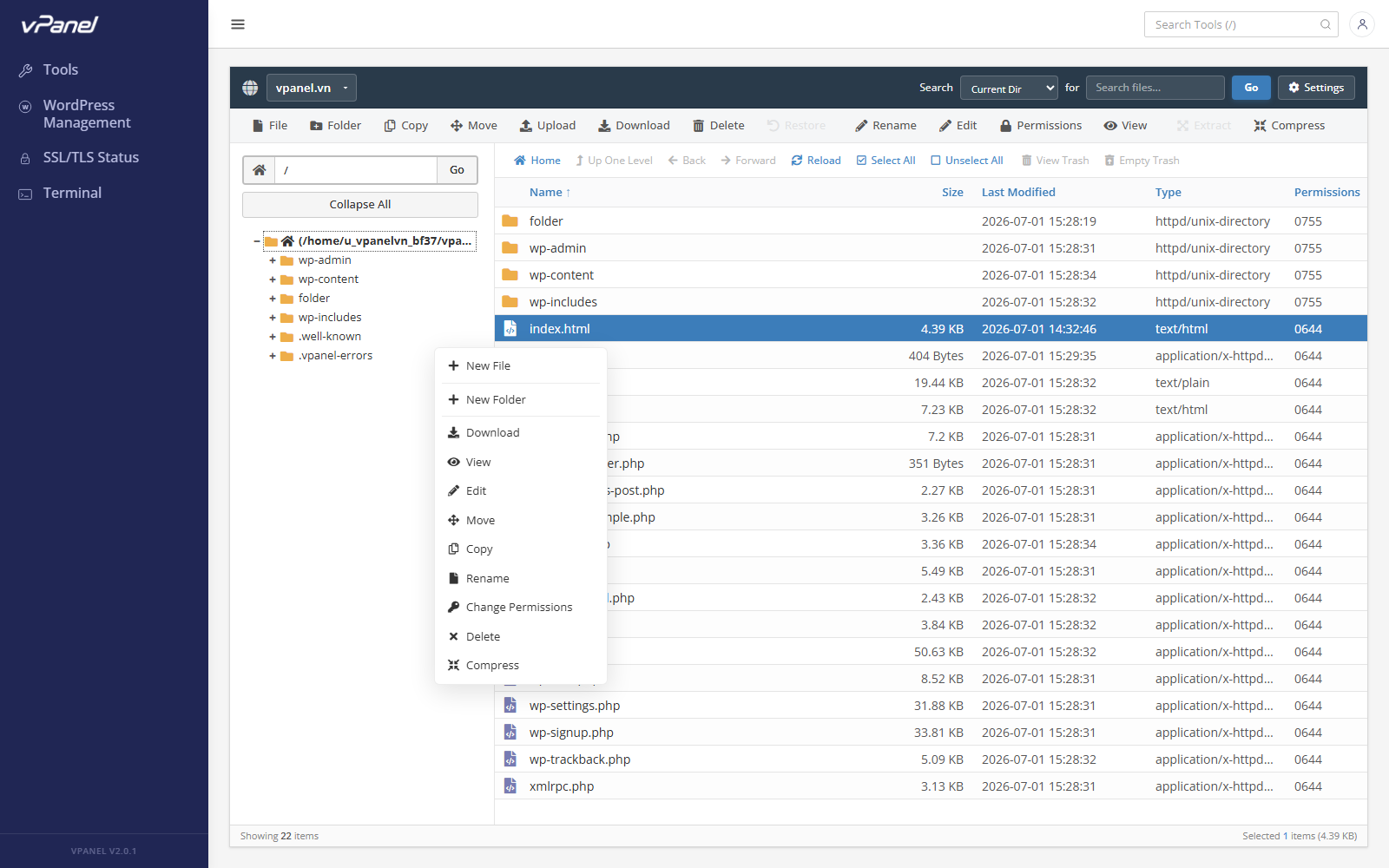This screenshot has width=1389, height=868.
Task: Click the Download toolbar button
Action: click(x=634, y=126)
